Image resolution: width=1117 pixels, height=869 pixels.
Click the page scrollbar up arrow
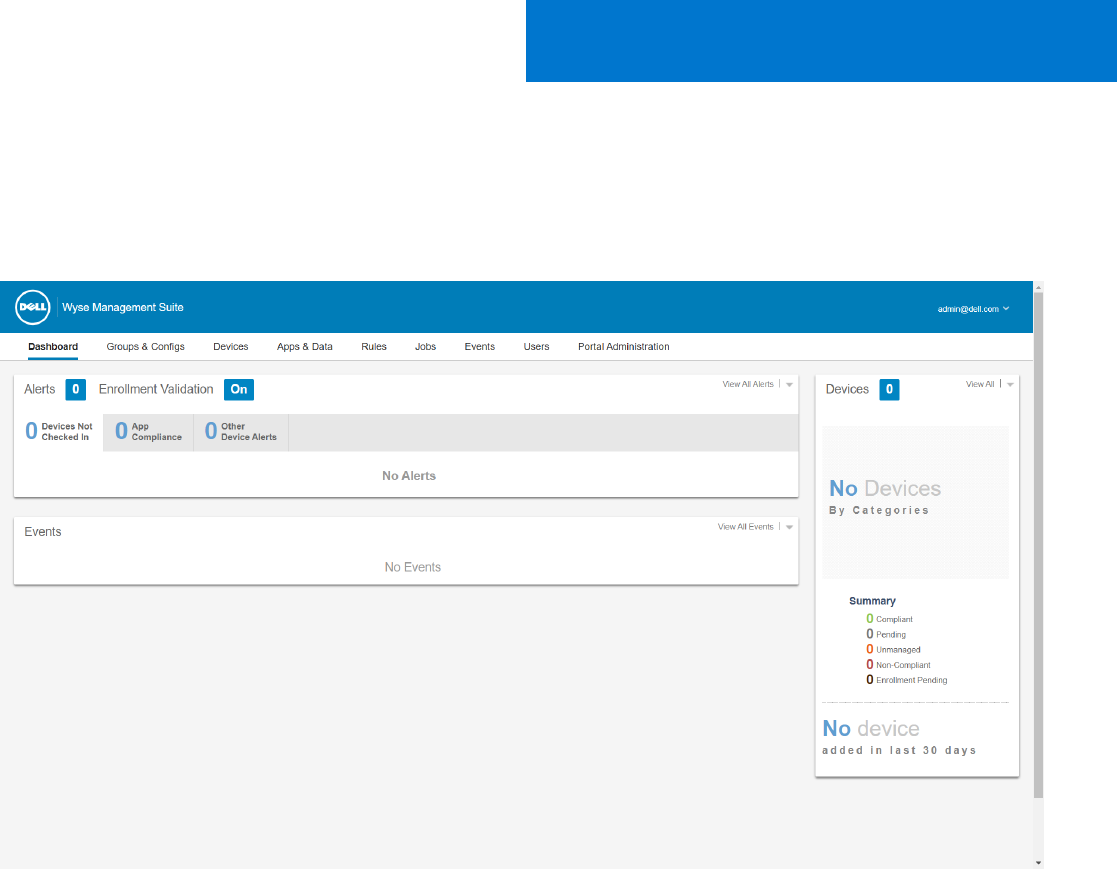click(x=1039, y=287)
